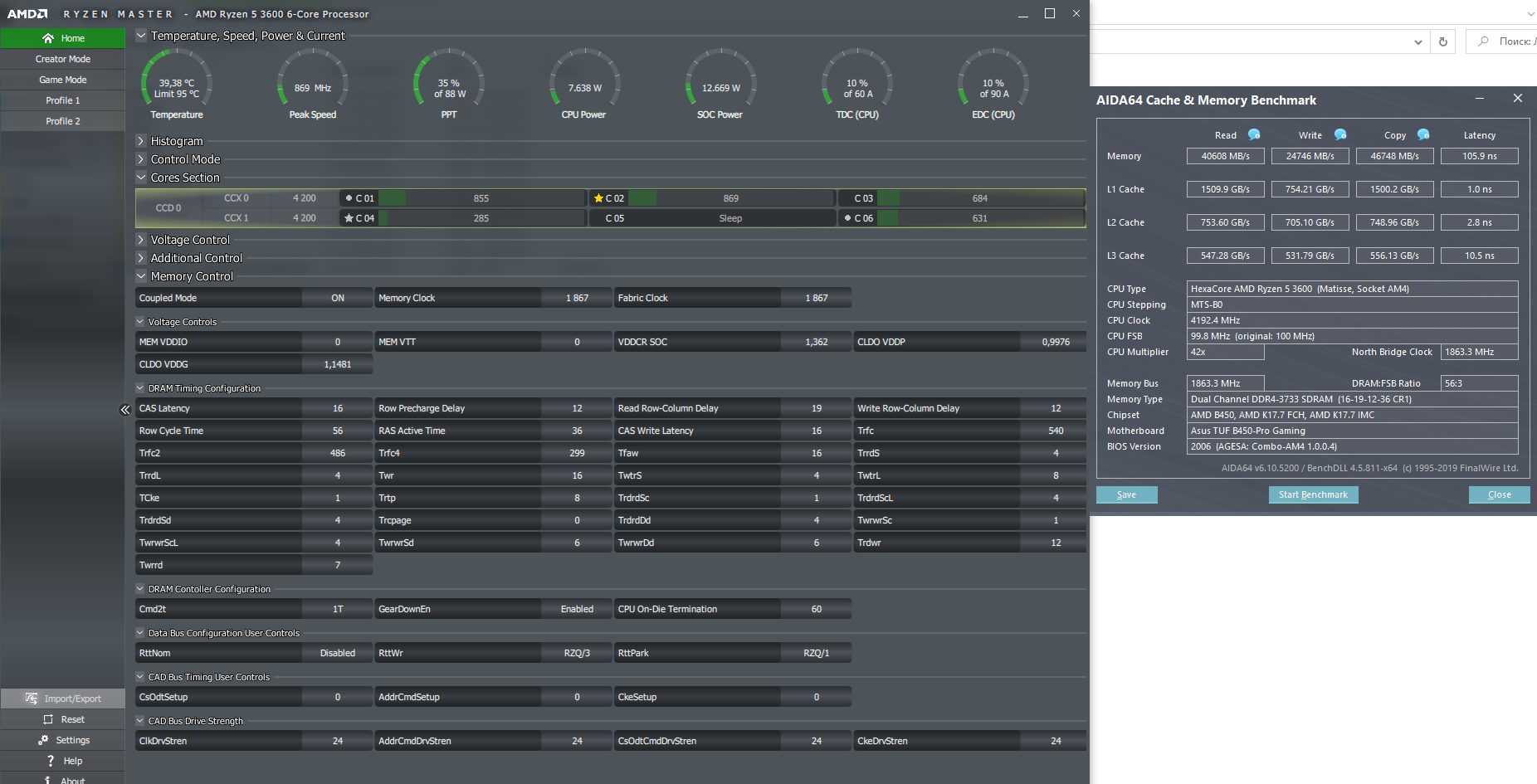Viewport: 1537px width, 784px height.
Task: Expand the Control Mode section
Action: [141, 159]
